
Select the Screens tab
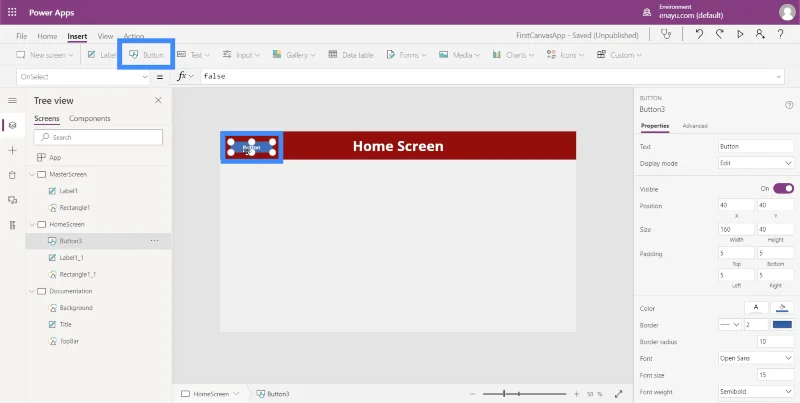[x=47, y=118]
